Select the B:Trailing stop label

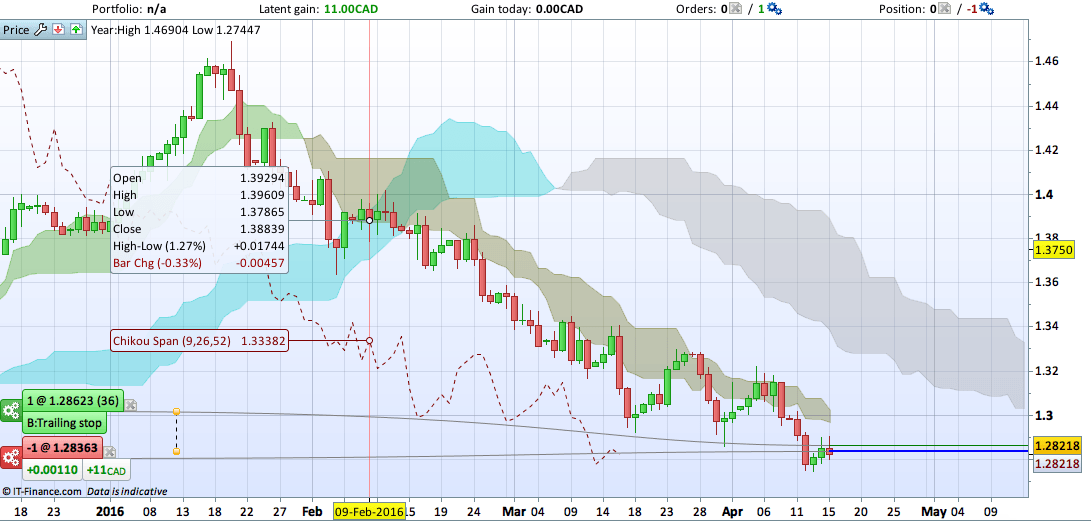(x=65, y=423)
